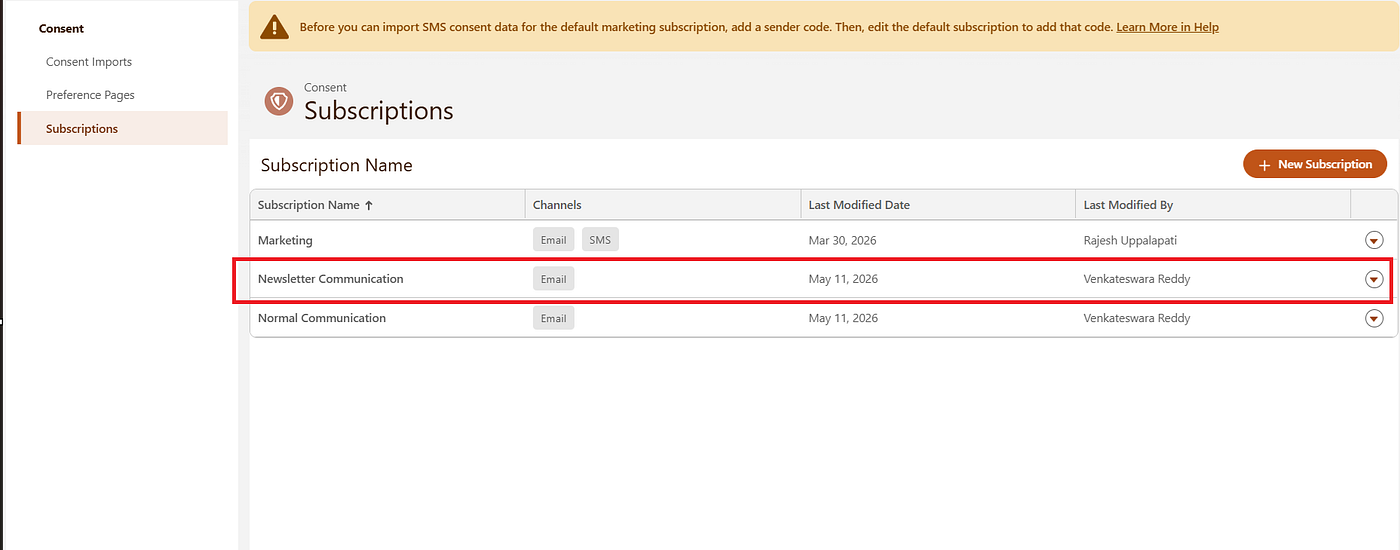Click the Consent breadcrumb above Subscriptions heading
The image size is (1400, 550).
[325, 88]
